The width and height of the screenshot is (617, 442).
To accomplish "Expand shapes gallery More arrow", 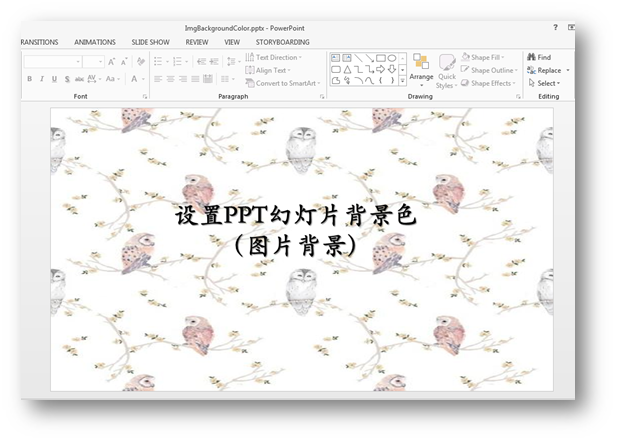I will click(x=403, y=81).
